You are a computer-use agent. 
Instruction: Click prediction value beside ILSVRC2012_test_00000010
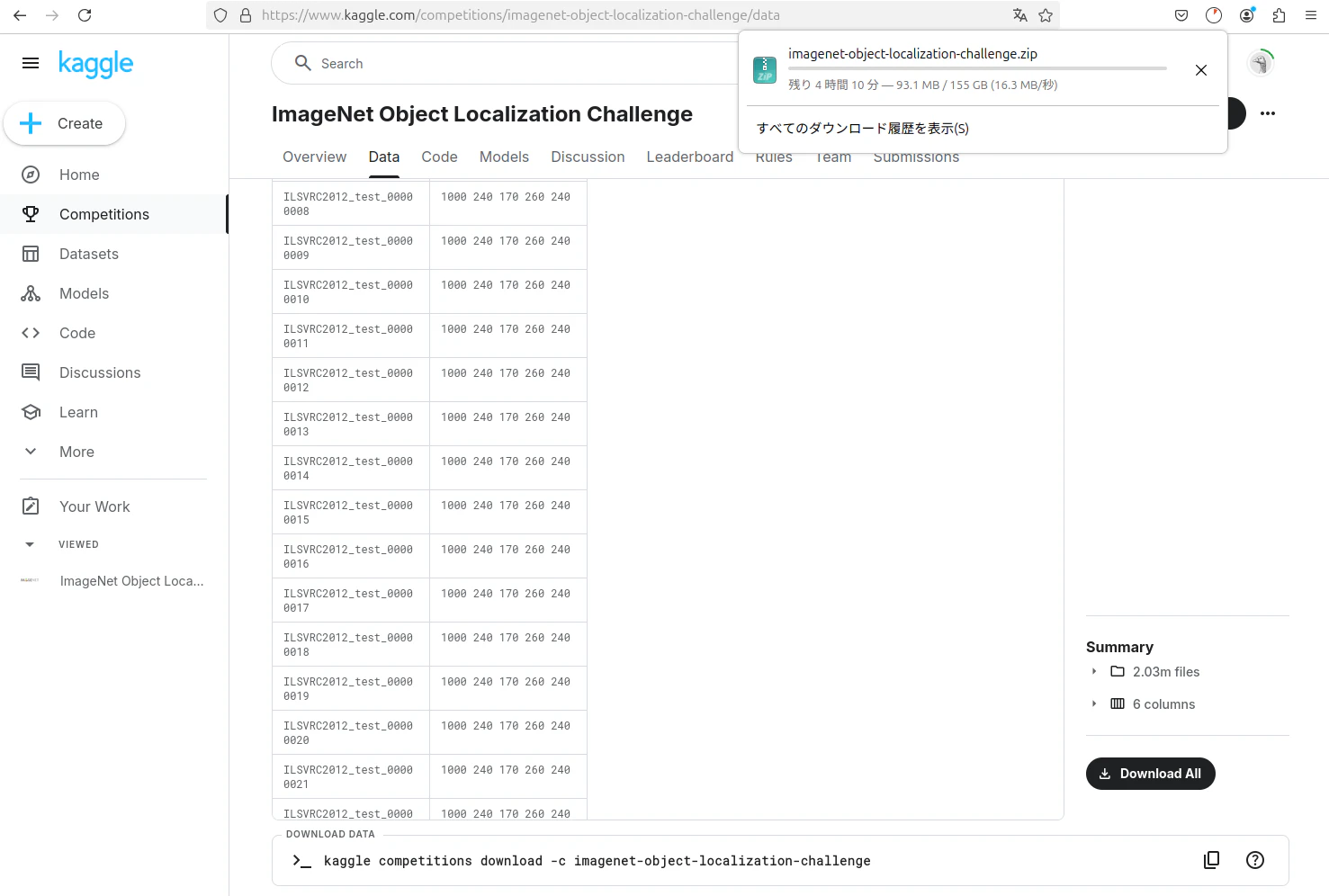tap(506, 285)
